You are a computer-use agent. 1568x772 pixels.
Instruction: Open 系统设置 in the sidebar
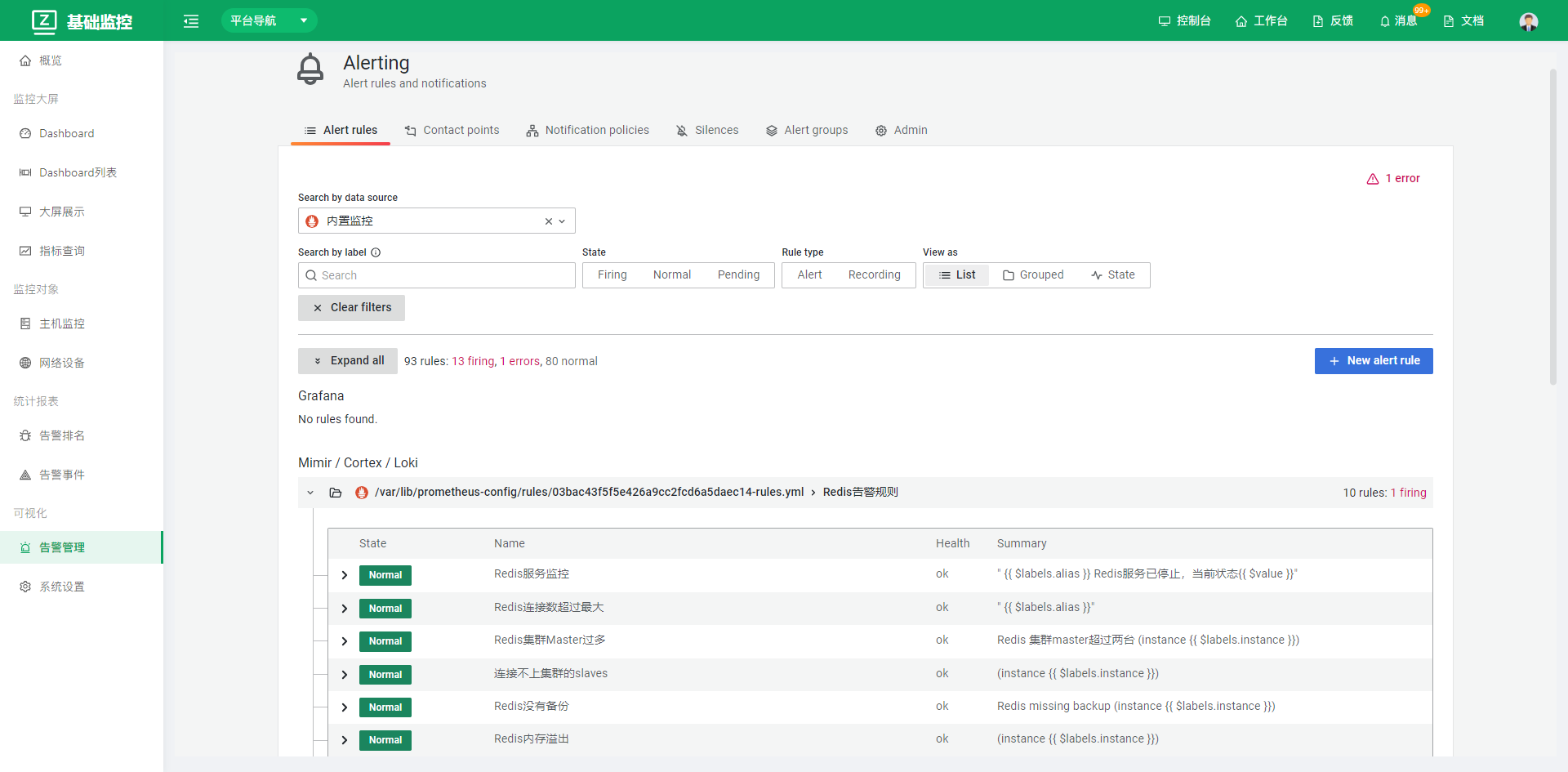[82, 587]
